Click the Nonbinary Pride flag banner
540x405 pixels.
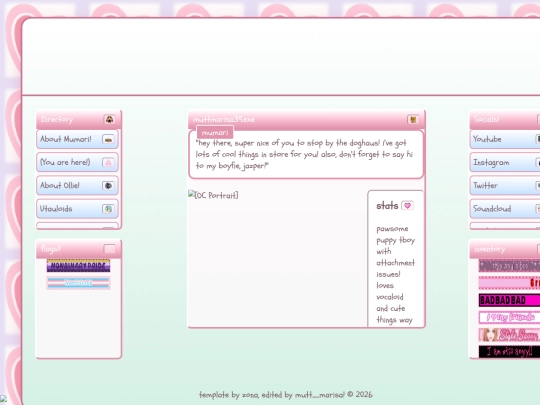coord(79,266)
